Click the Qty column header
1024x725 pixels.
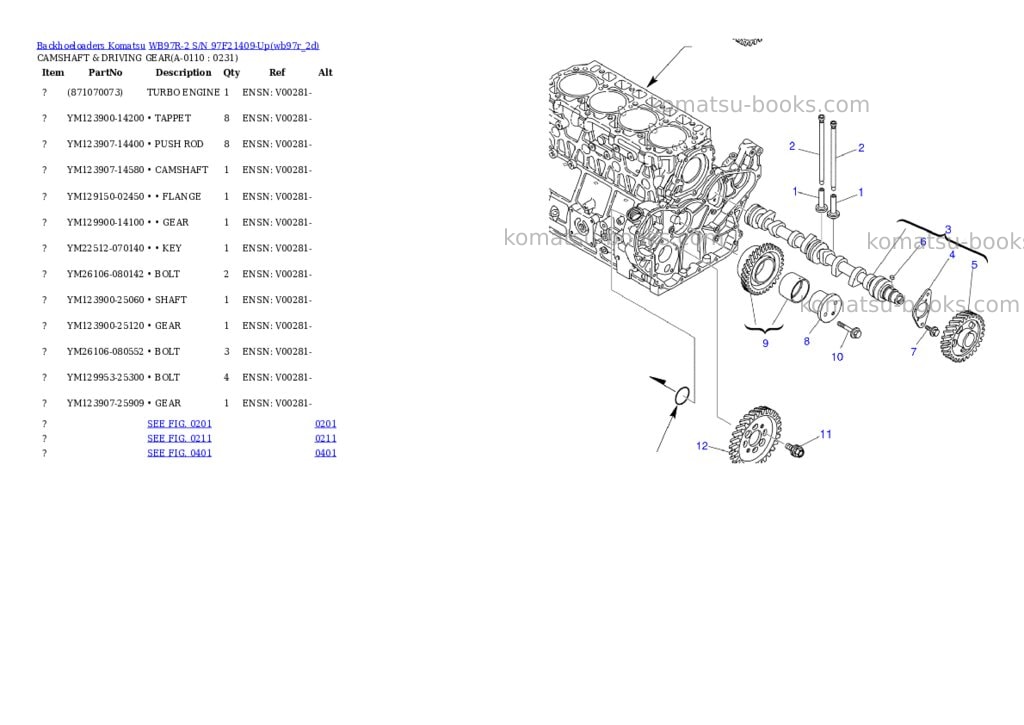coord(231,72)
